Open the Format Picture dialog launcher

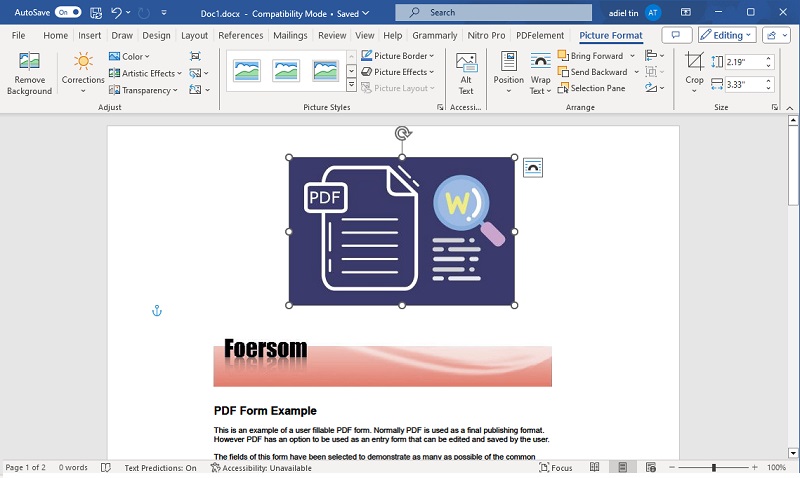coord(440,107)
